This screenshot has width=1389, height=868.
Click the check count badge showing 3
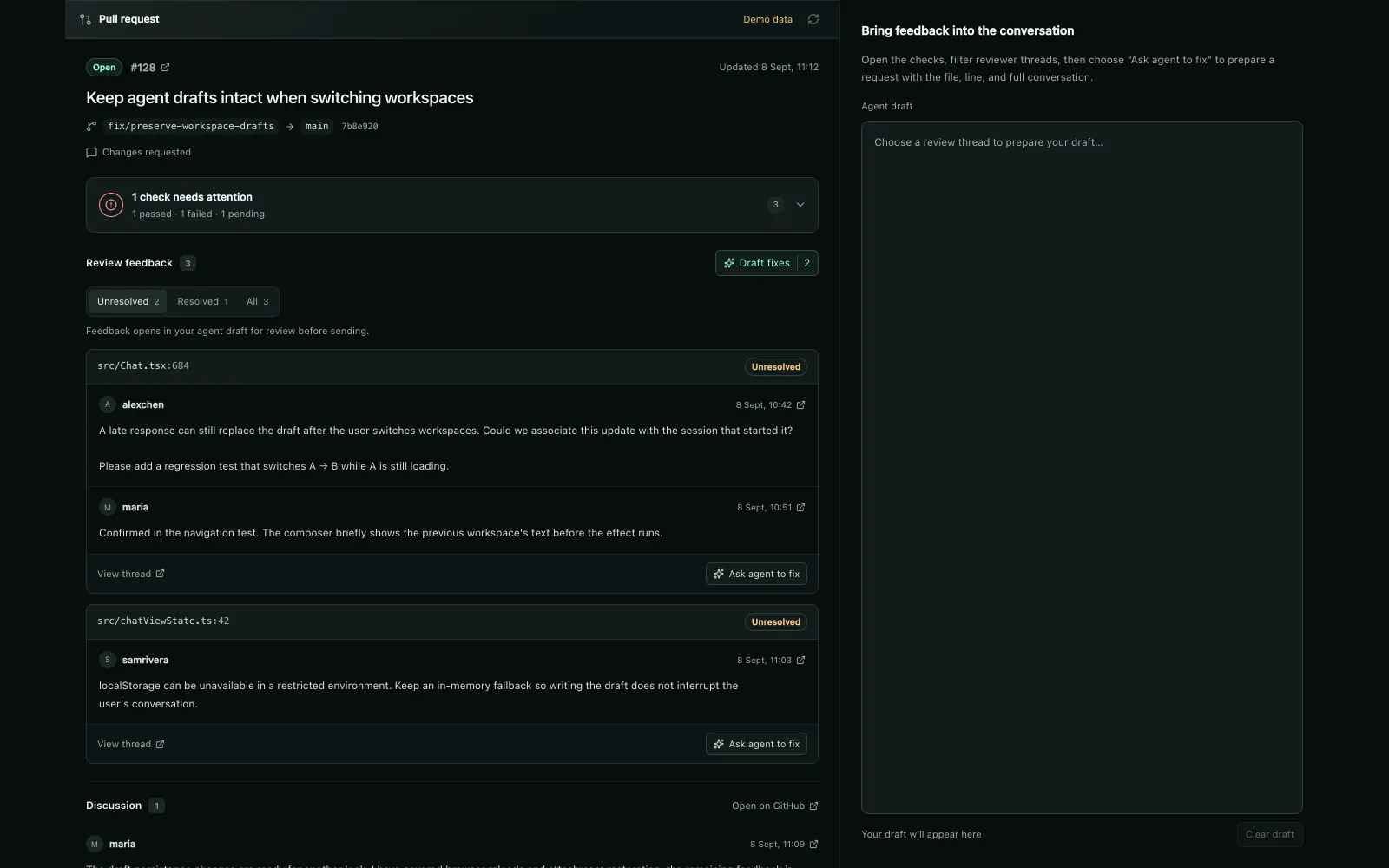(x=775, y=205)
